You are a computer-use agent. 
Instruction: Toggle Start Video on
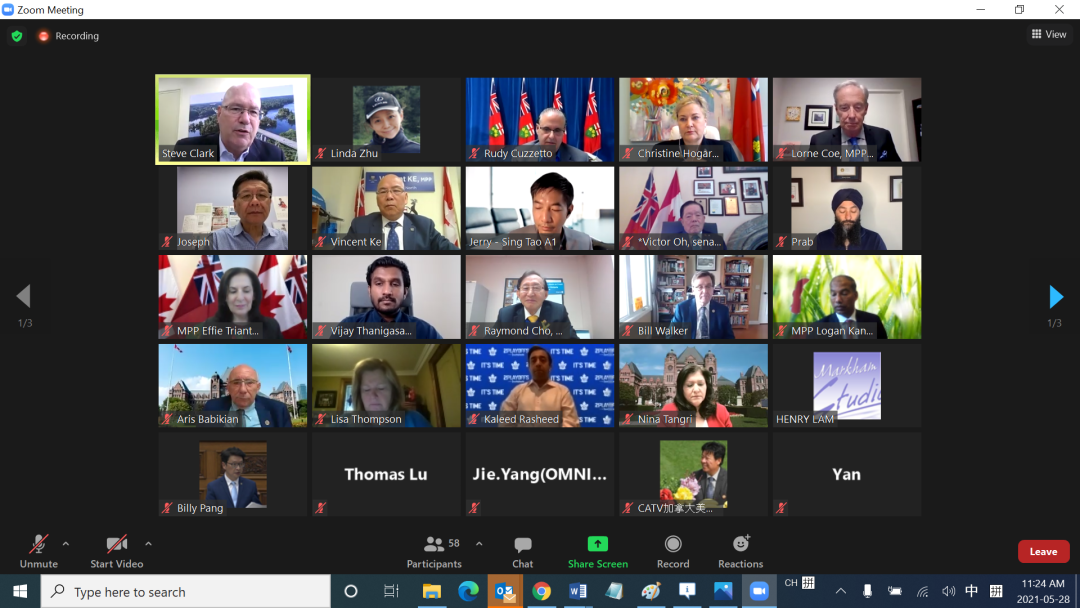(x=117, y=550)
